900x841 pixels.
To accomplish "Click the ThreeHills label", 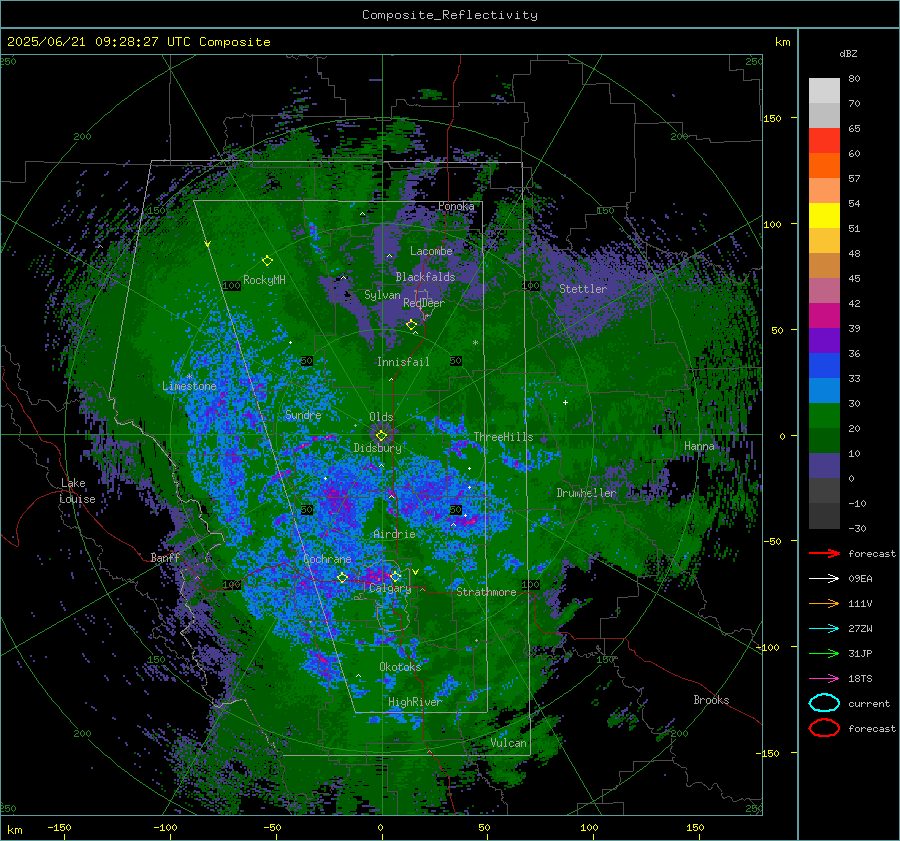I will 503,437.
